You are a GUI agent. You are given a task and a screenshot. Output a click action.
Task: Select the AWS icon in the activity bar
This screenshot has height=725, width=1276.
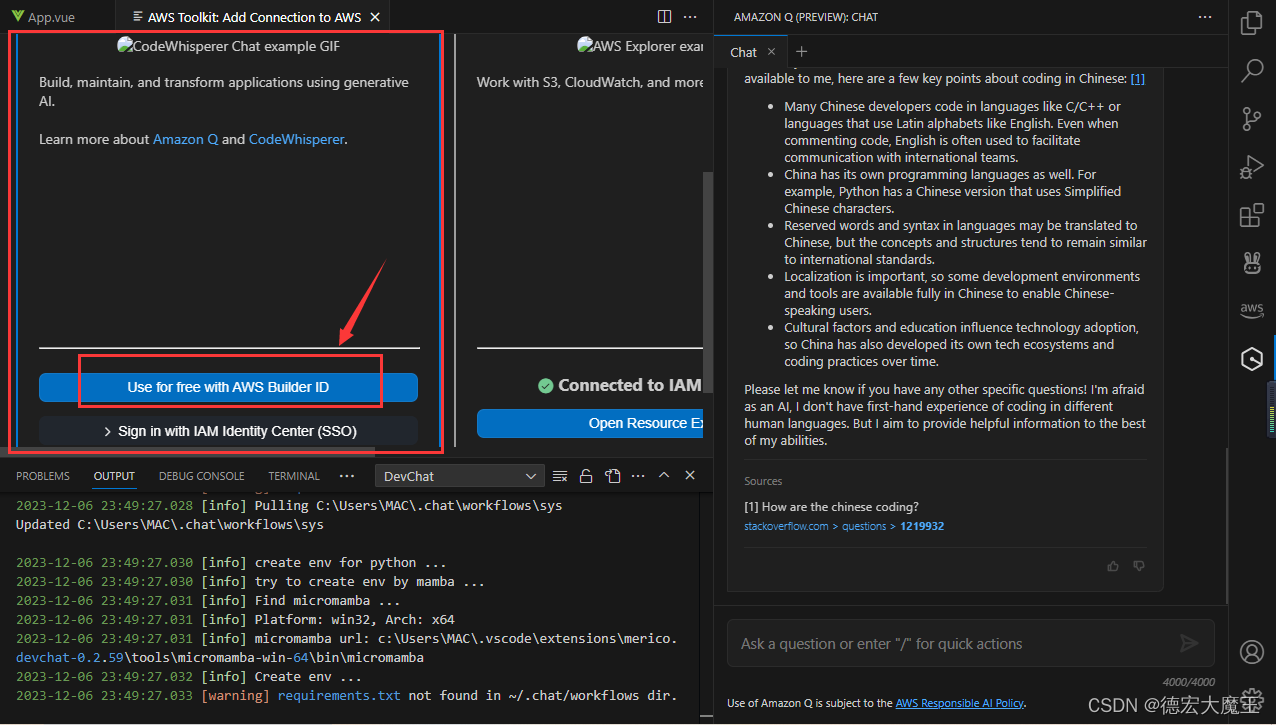pyautogui.click(x=1251, y=310)
